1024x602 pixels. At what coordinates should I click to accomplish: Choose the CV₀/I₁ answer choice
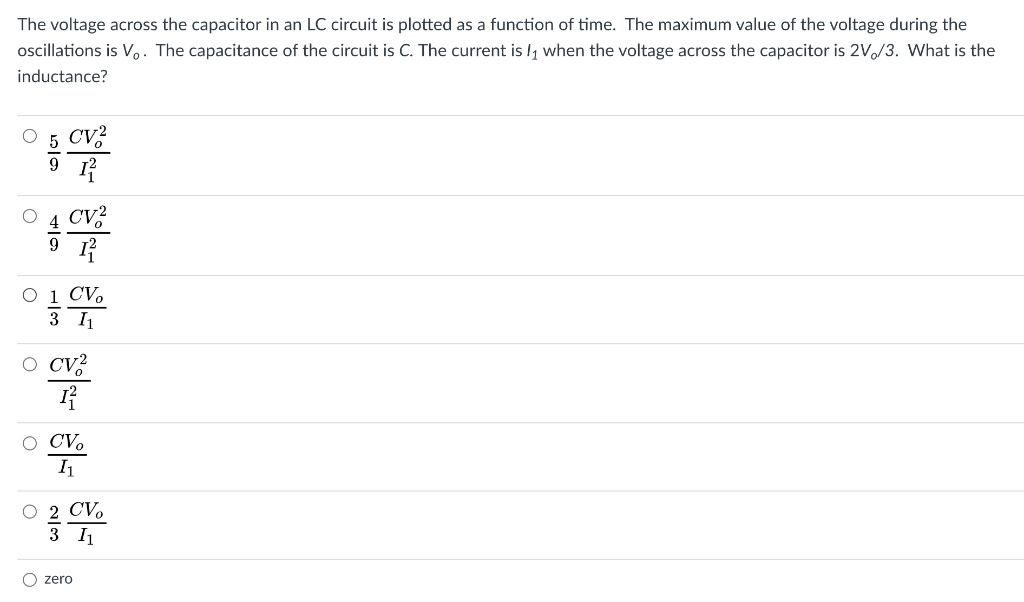29,442
